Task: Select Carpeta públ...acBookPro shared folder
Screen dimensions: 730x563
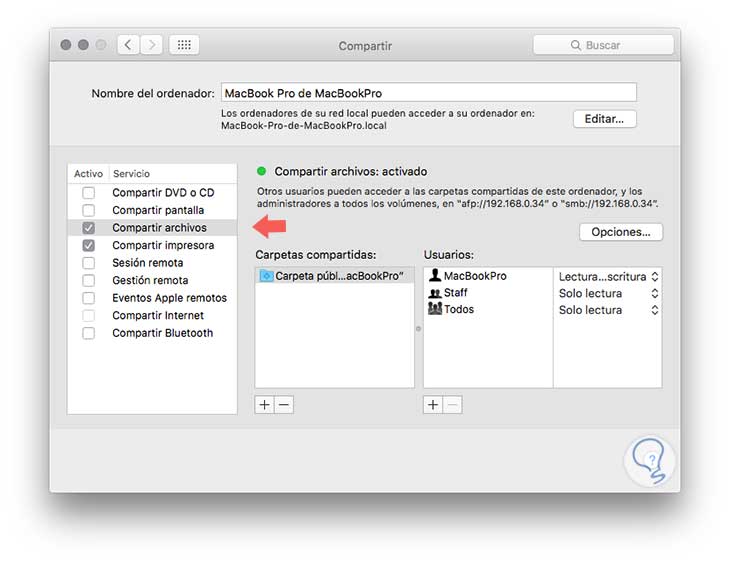Action: point(334,276)
